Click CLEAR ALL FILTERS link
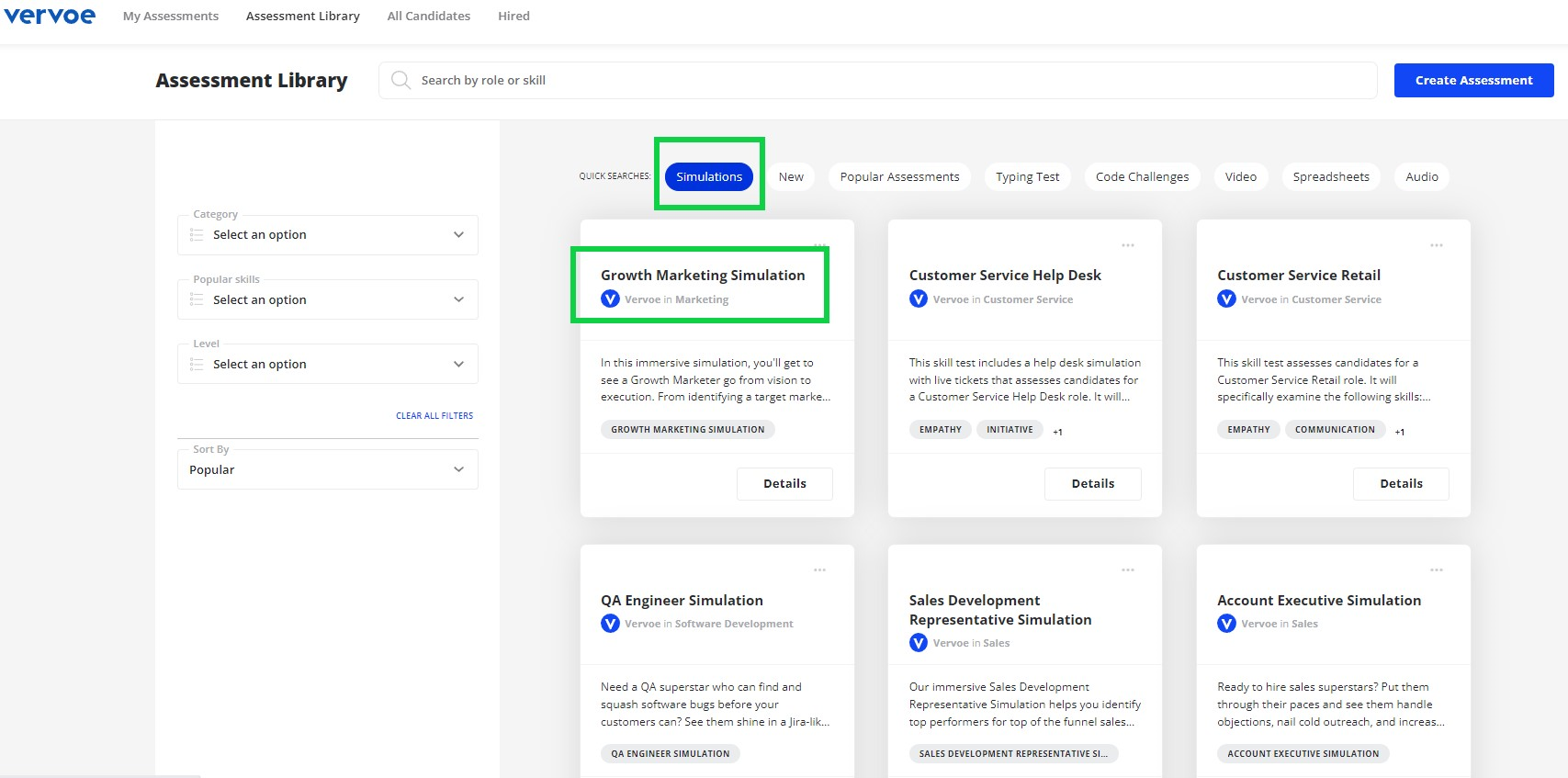Image resolution: width=1568 pixels, height=778 pixels. pyautogui.click(x=434, y=416)
